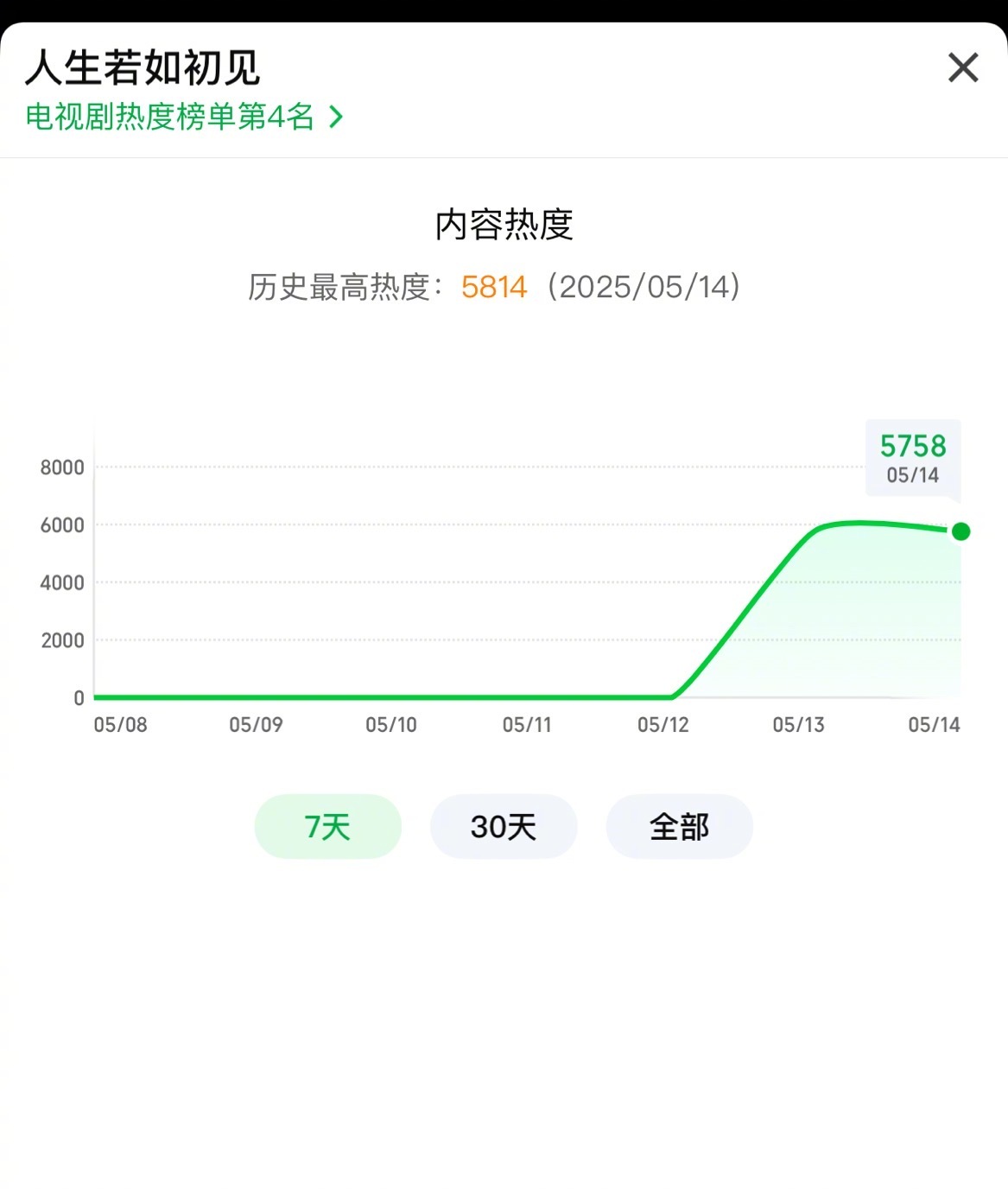Tap the 05/14 x-axis label
Viewport: 1008px width, 1189px height.
click(935, 725)
